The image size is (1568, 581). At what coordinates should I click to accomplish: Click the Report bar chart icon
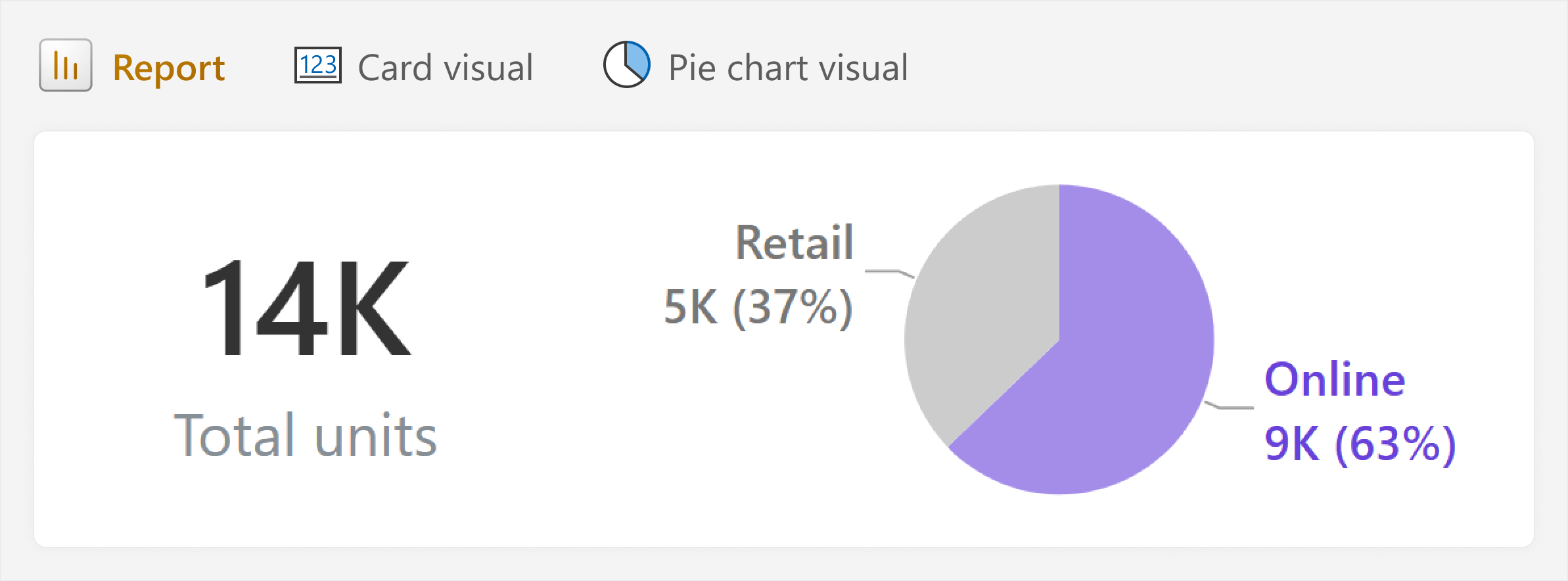click(x=66, y=65)
